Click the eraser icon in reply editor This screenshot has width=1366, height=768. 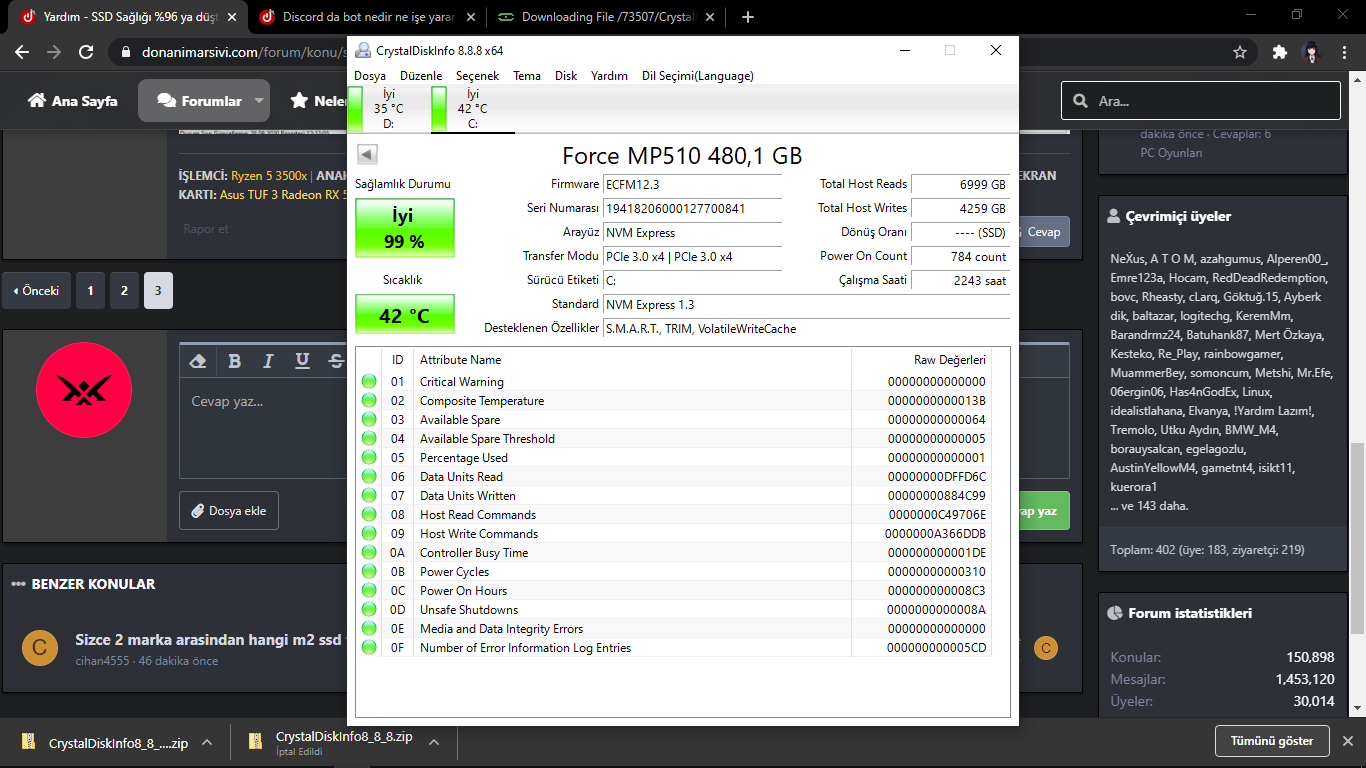(x=198, y=361)
